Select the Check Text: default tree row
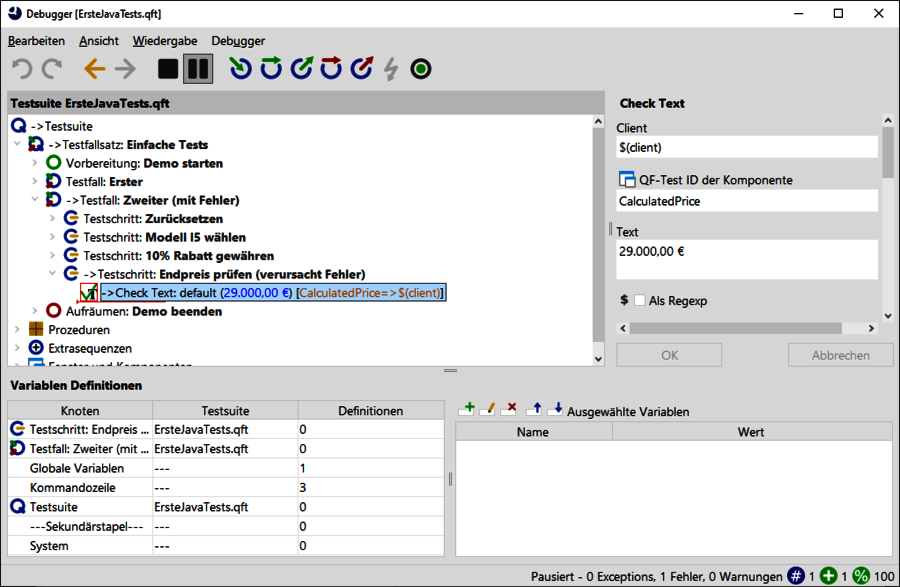This screenshot has width=900, height=587. 273,293
